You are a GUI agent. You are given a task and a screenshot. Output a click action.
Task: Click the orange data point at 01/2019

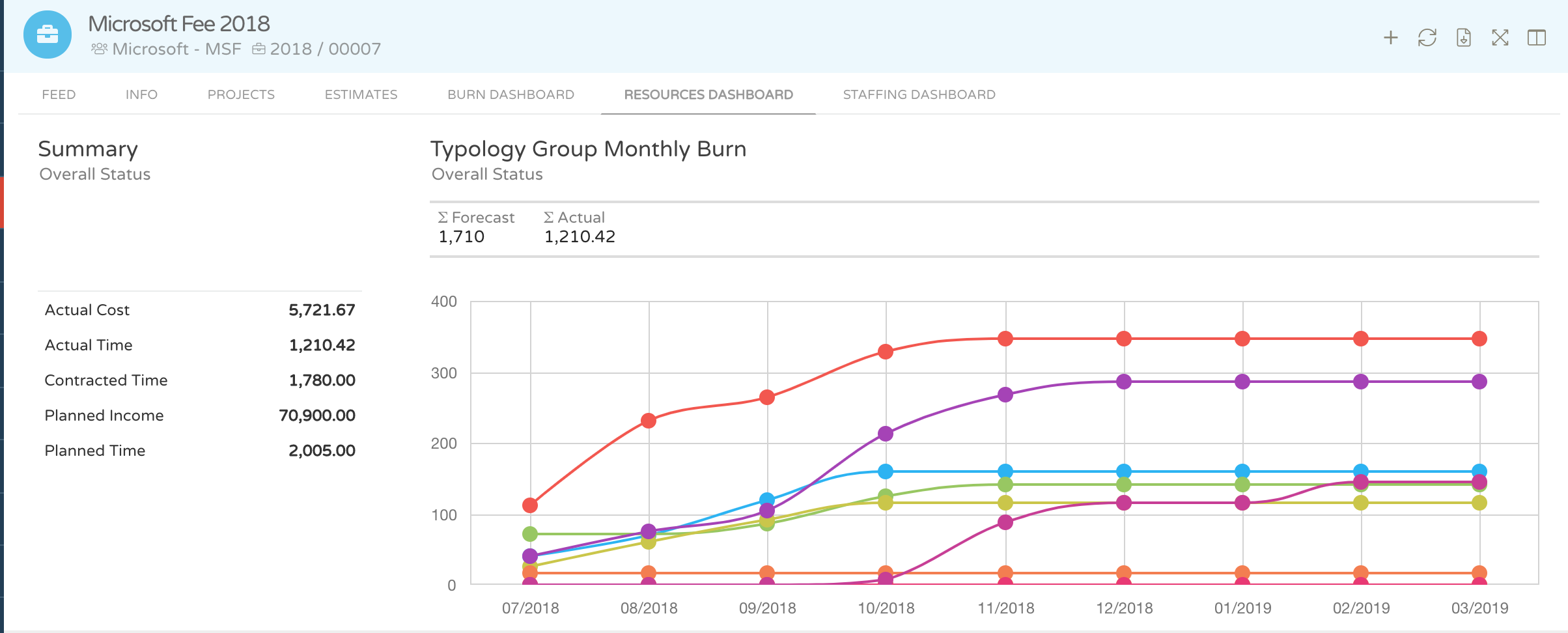pyautogui.click(x=1242, y=573)
